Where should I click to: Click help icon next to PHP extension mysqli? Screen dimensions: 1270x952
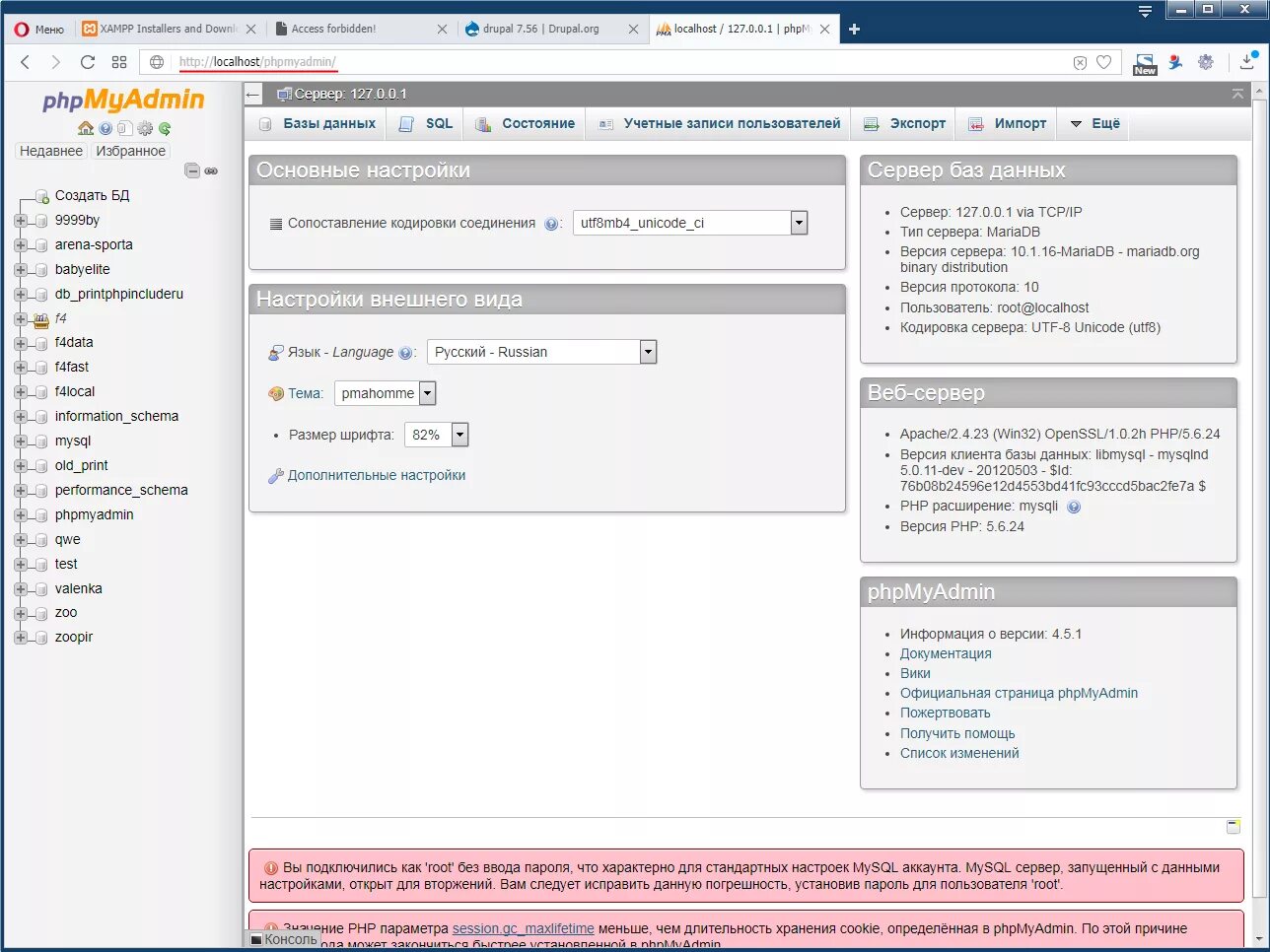click(1074, 507)
